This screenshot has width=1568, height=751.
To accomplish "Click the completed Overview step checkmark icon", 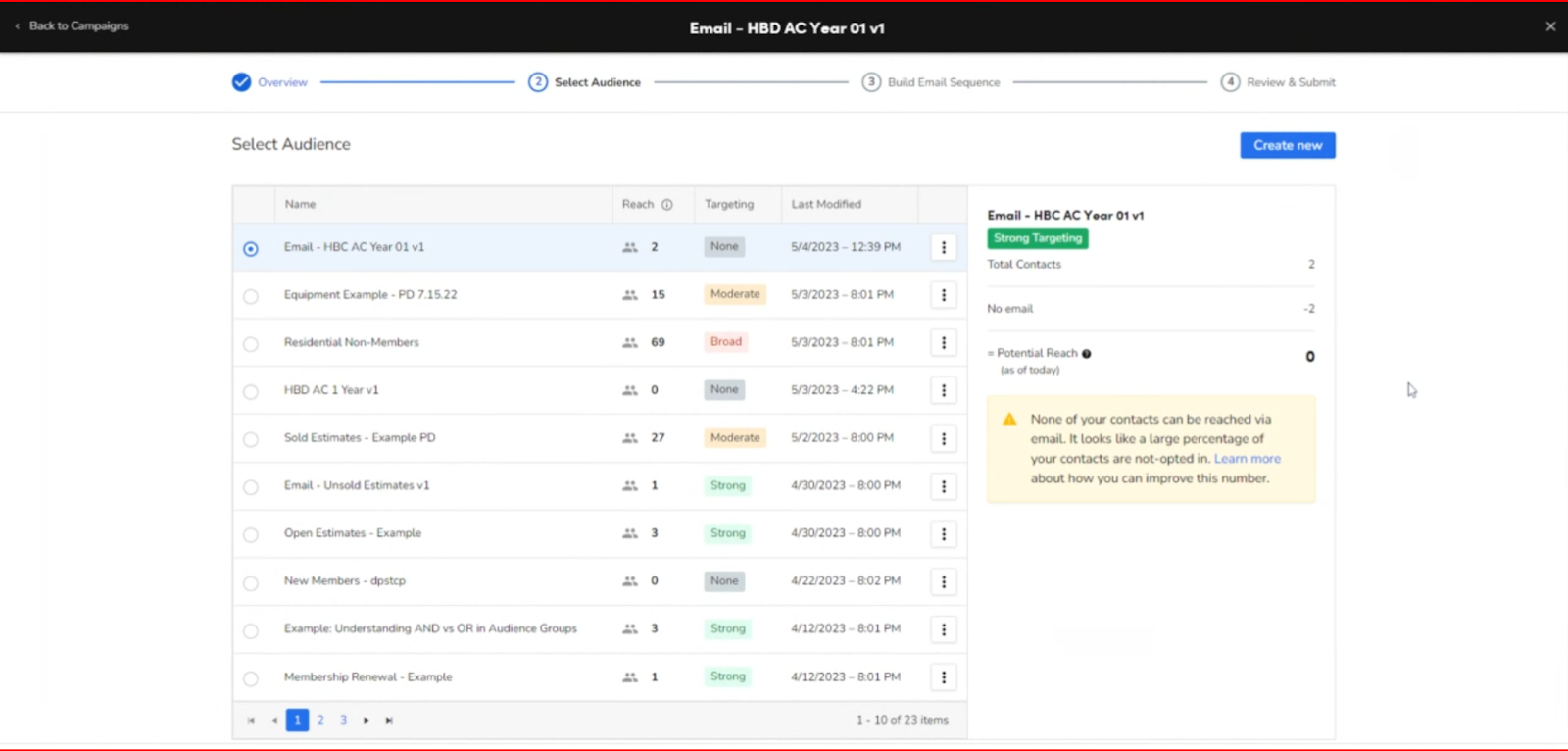I will coord(241,82).
